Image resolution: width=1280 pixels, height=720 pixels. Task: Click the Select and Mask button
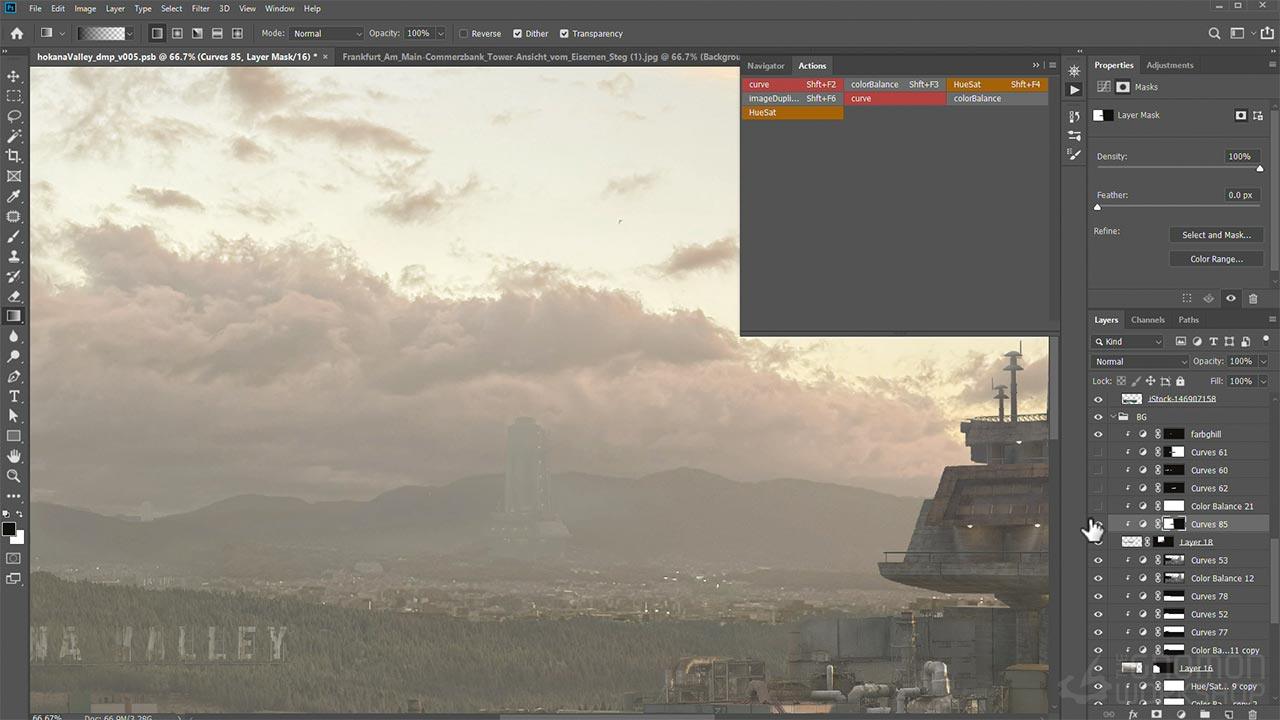pos(1216,235)
